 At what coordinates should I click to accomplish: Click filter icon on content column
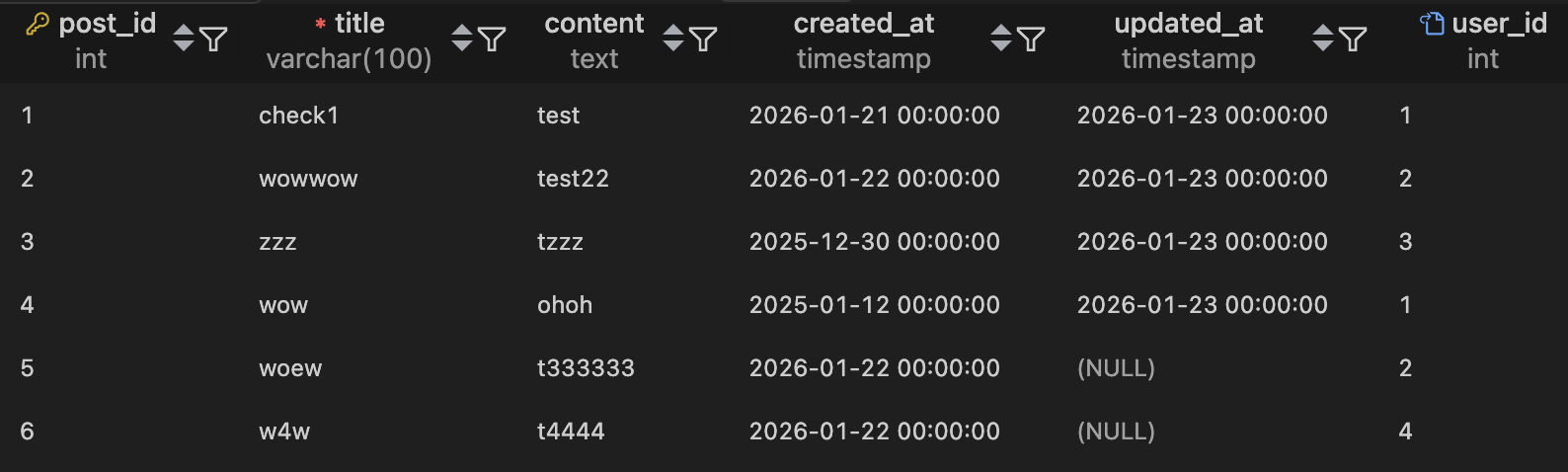click(703, 39)
